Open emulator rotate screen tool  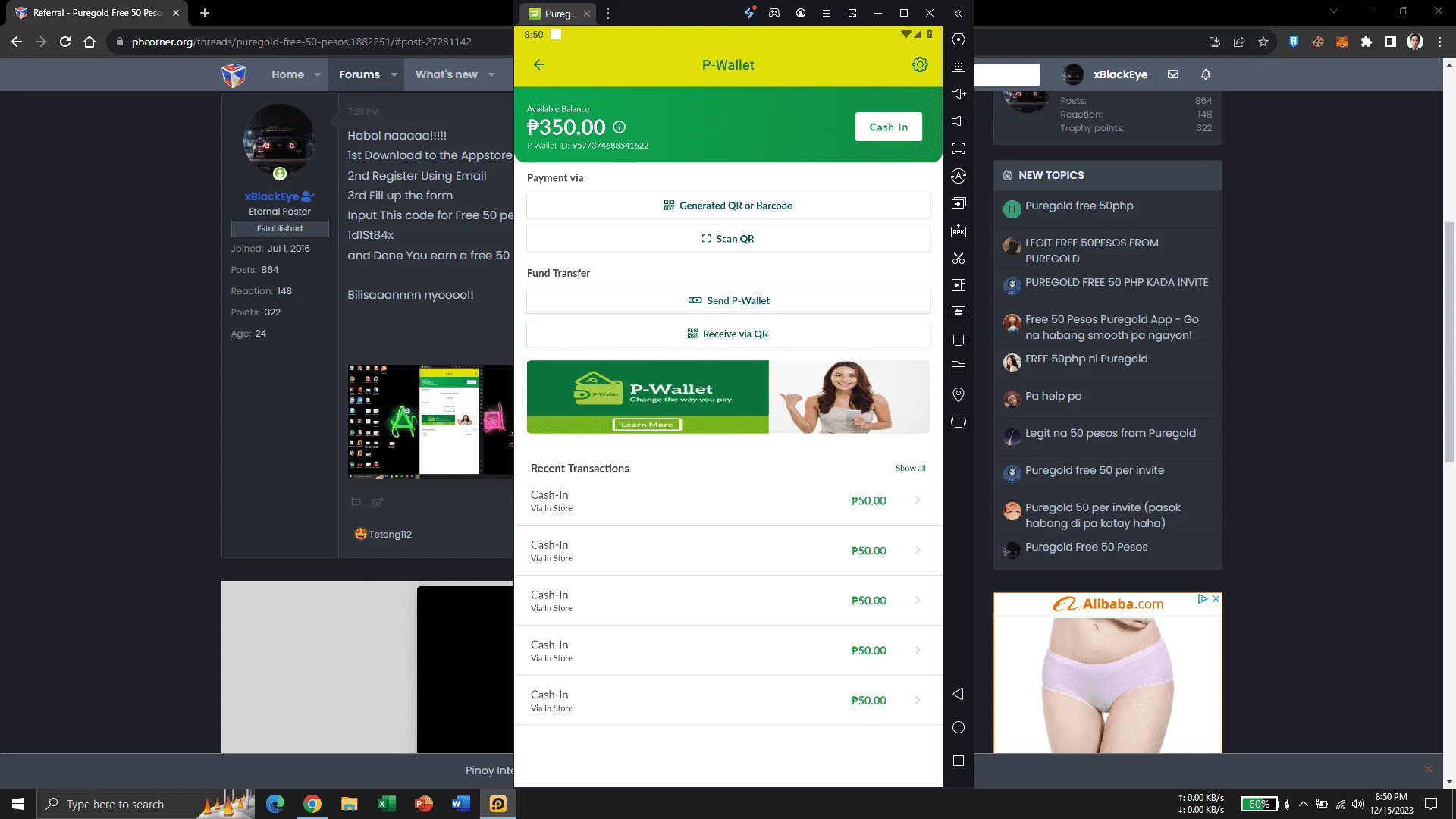pos(959,422)
